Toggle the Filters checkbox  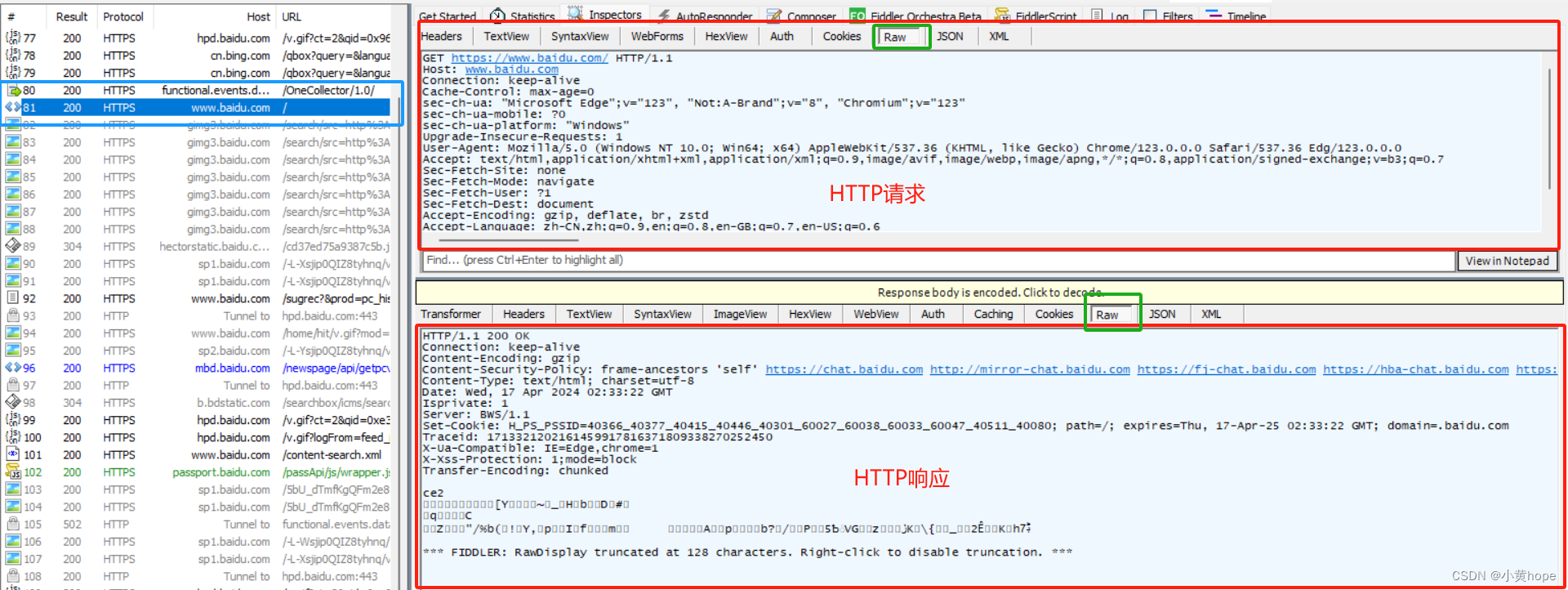coord(1150,16)
